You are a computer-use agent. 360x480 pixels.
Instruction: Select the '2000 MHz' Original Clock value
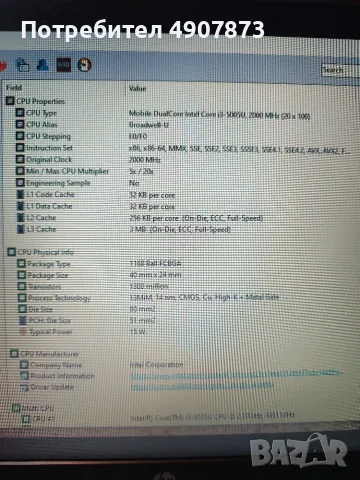[x=145, y=160]
